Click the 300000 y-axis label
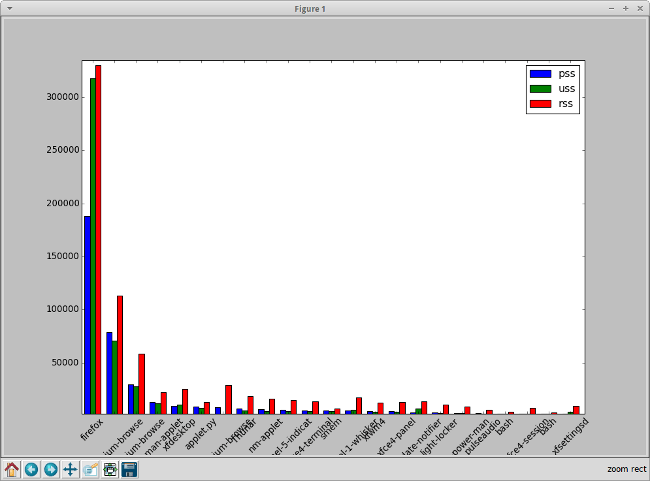The height and width of the screenshot is (481, 650). pyautogui.click(x=62, y=97)
